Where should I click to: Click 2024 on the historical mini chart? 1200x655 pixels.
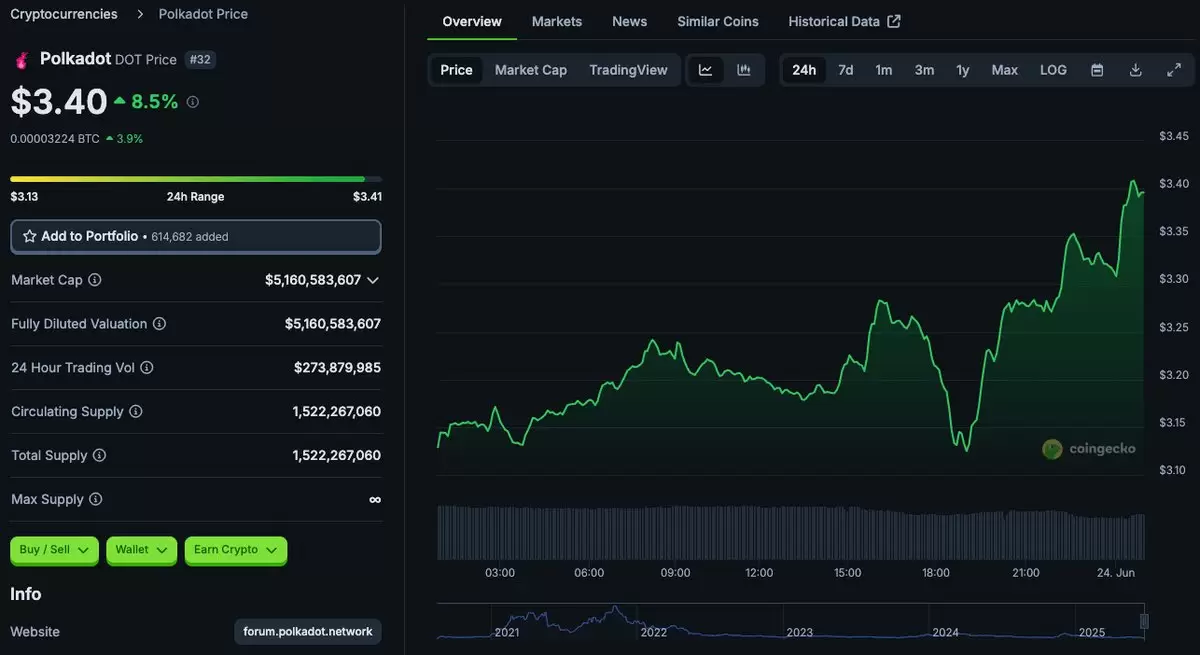click(945, 632)
